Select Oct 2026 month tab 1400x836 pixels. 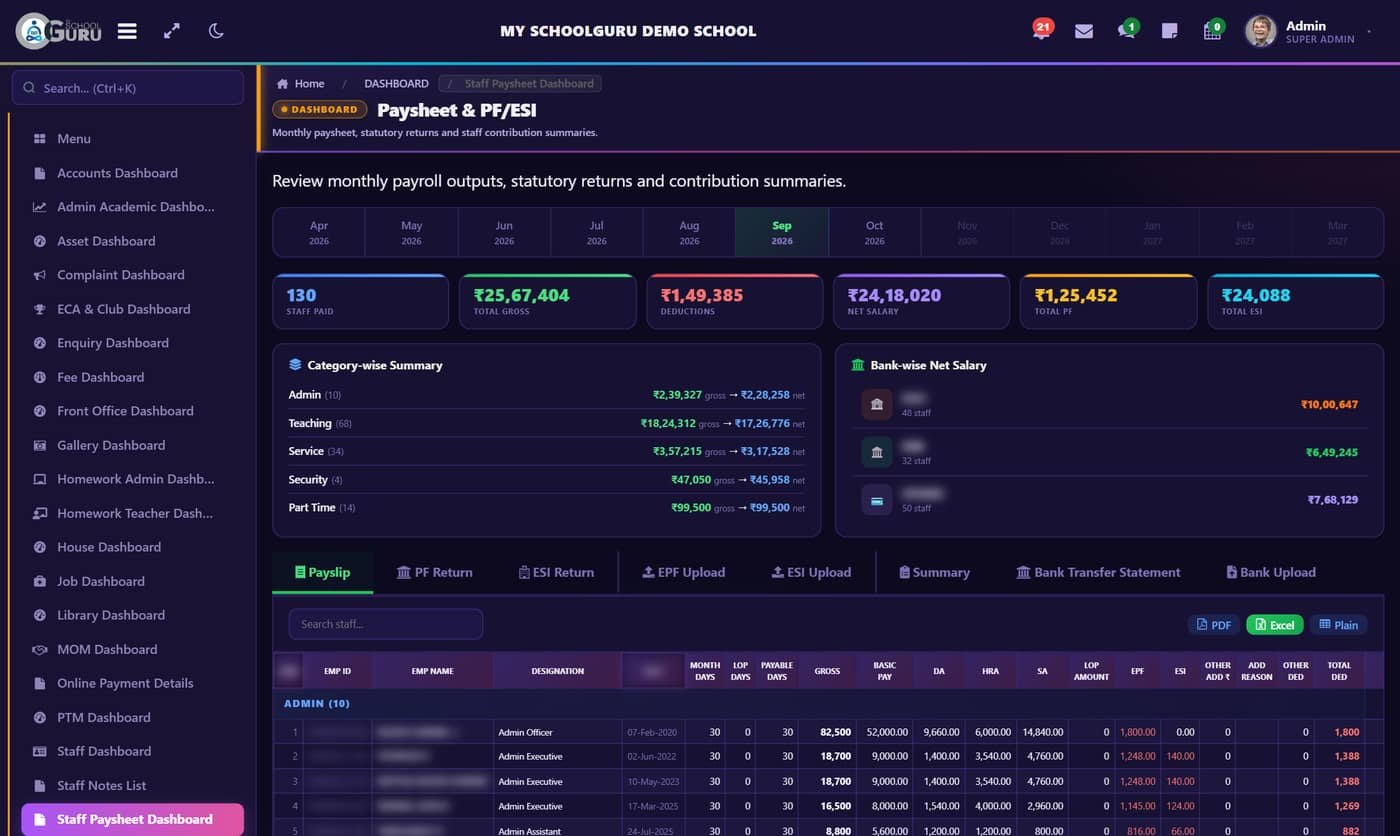click(875, 233)
